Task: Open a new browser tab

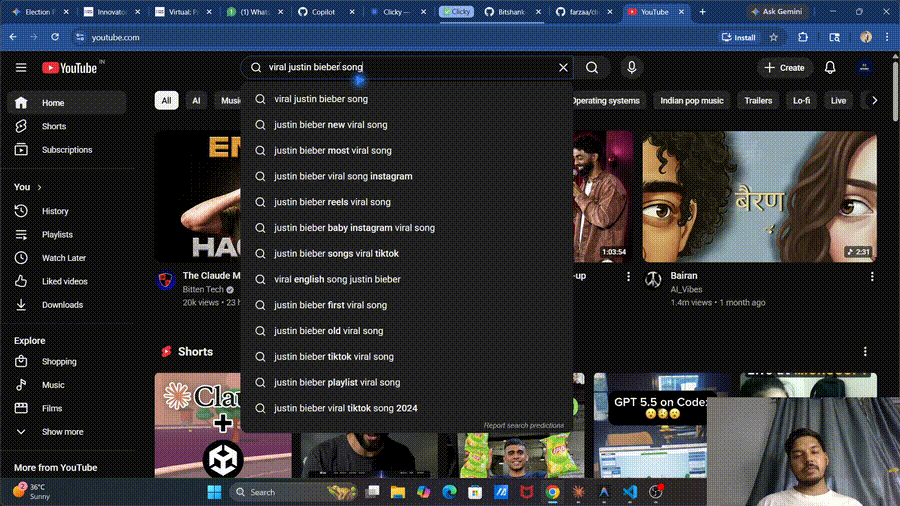Action: tap(702, 11)
